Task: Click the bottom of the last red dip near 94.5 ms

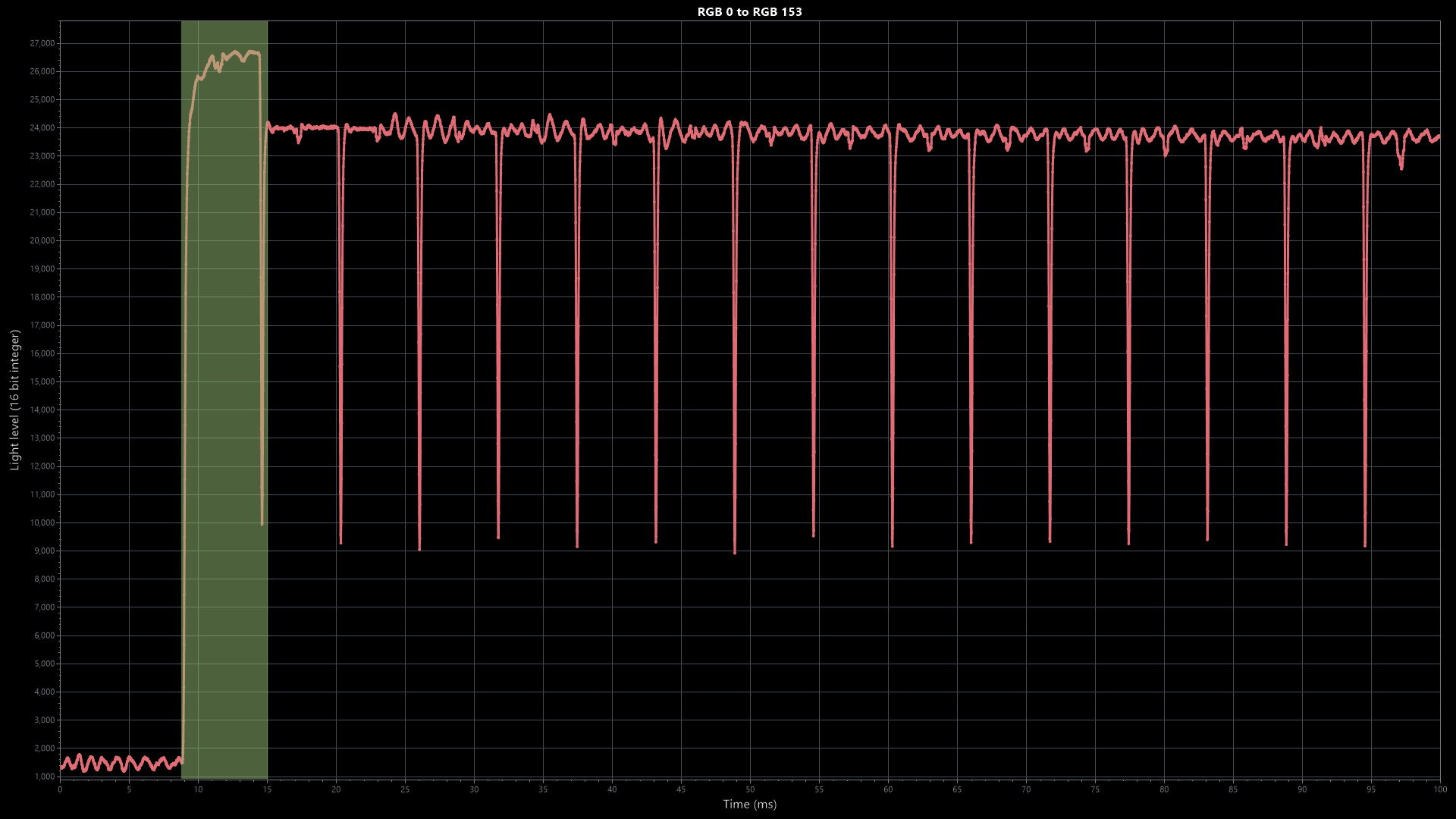Action: click(1365, 544)
